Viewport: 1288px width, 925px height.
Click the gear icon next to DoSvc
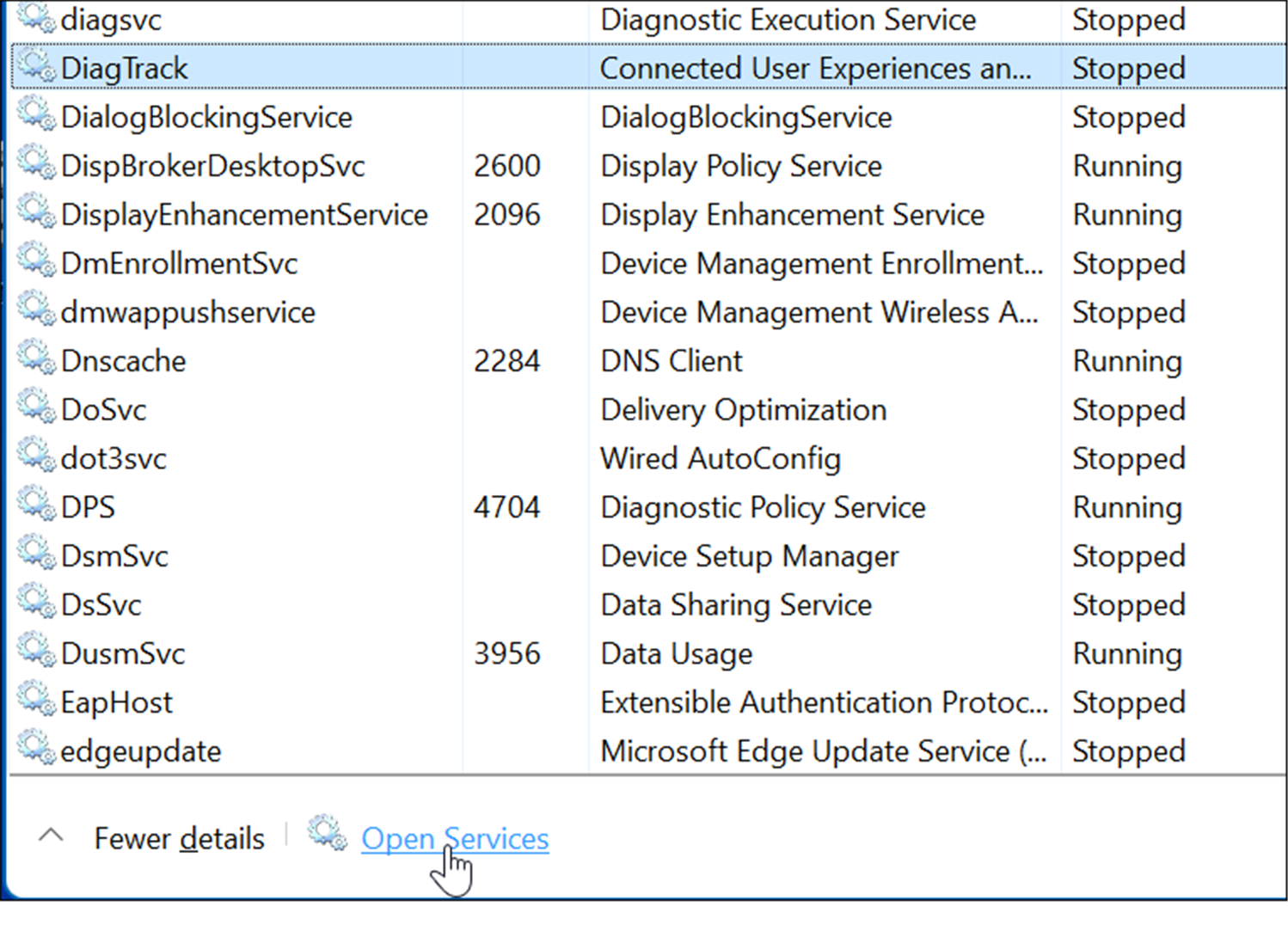[x=35, y=409]
